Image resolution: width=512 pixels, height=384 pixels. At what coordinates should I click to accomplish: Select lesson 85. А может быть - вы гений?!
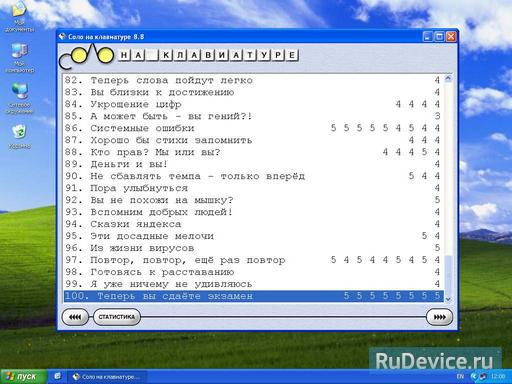(253, 116)
